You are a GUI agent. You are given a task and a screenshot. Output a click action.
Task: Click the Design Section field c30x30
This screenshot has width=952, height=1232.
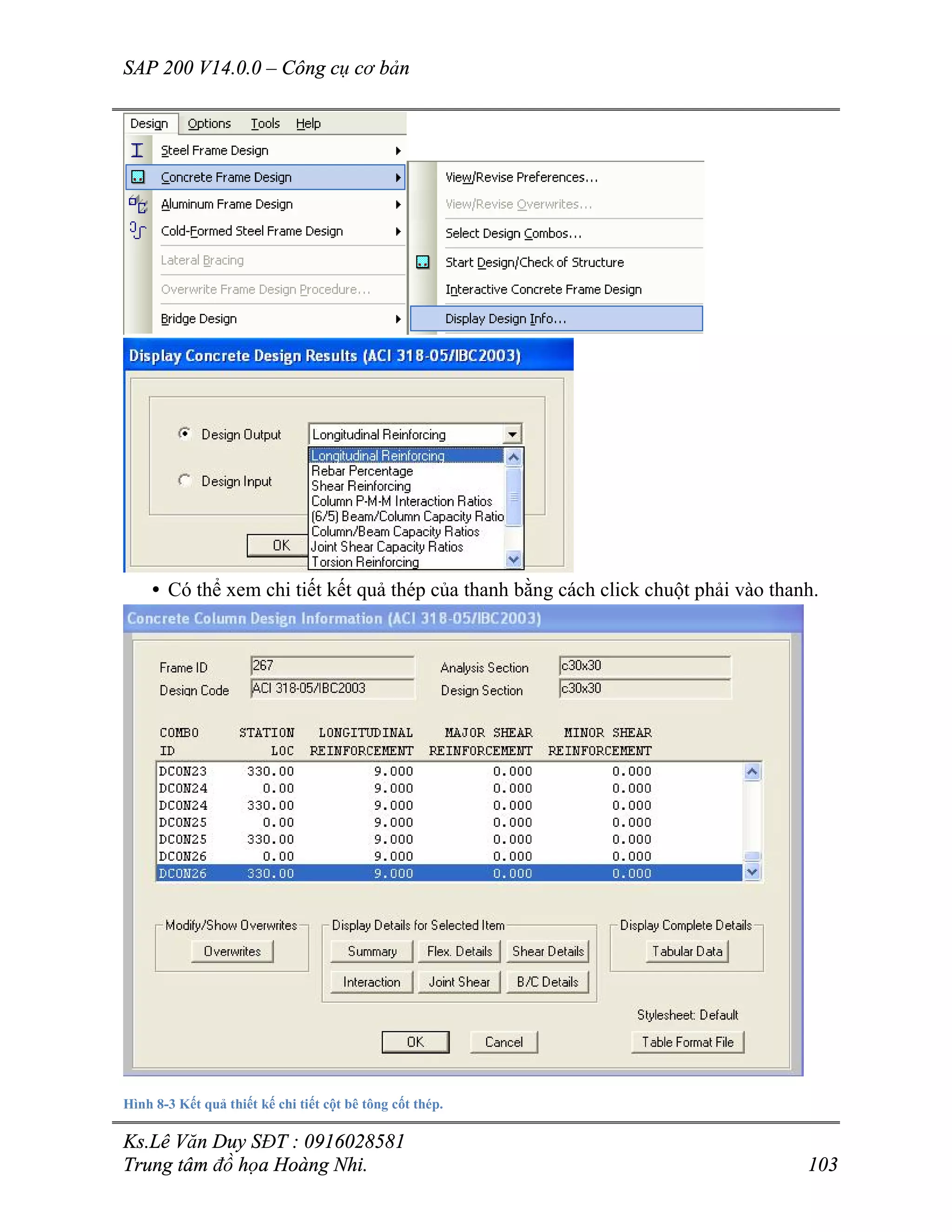pos(645,689)
